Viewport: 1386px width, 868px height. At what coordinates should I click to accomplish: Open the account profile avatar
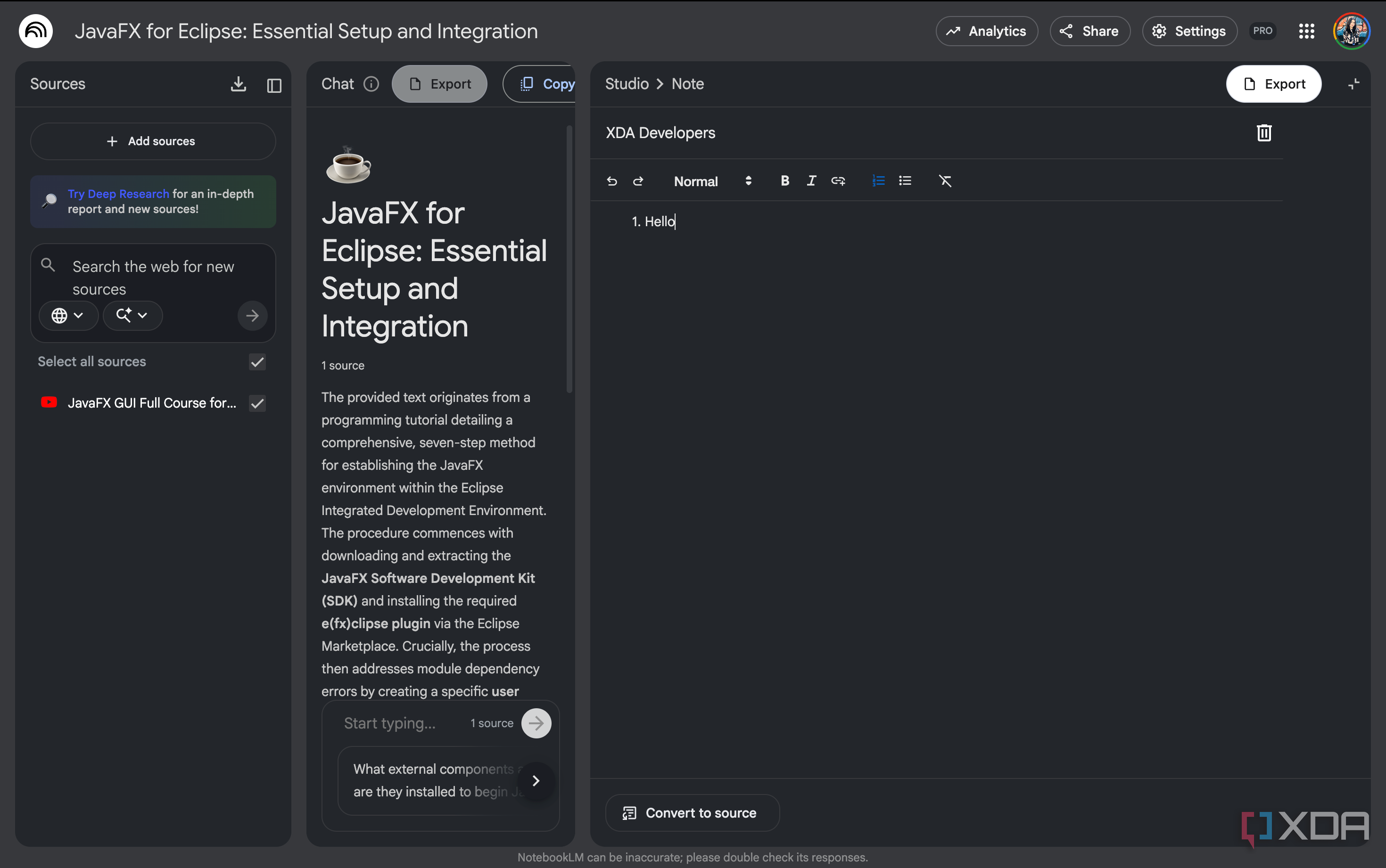coord(1351,31)
